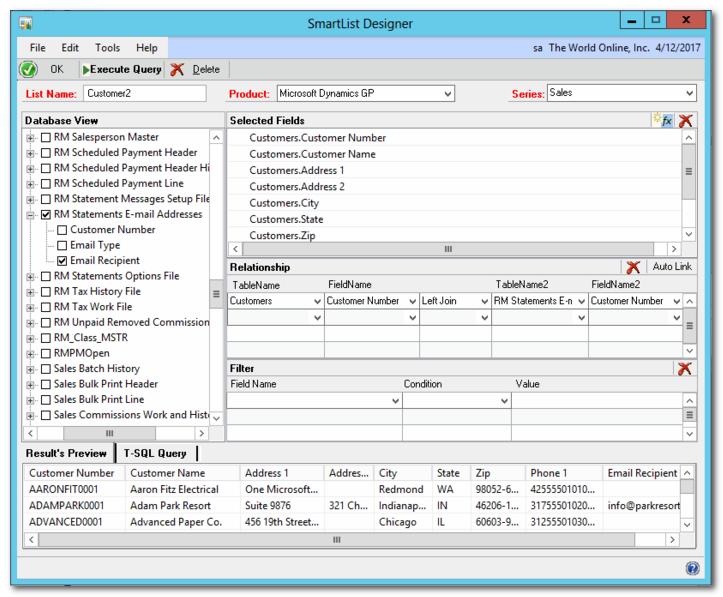
Task: Click the Email Recipient column header in results
Action: click(642, 473)
